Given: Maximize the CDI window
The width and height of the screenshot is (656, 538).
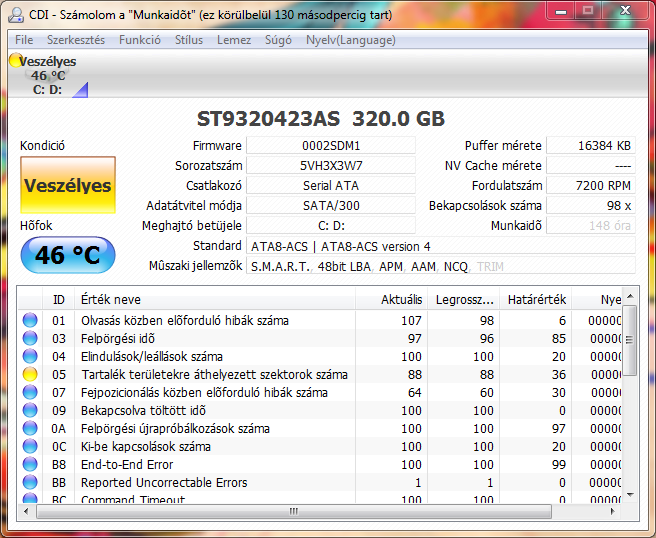Looking at the screenshot, I should 588,11.
